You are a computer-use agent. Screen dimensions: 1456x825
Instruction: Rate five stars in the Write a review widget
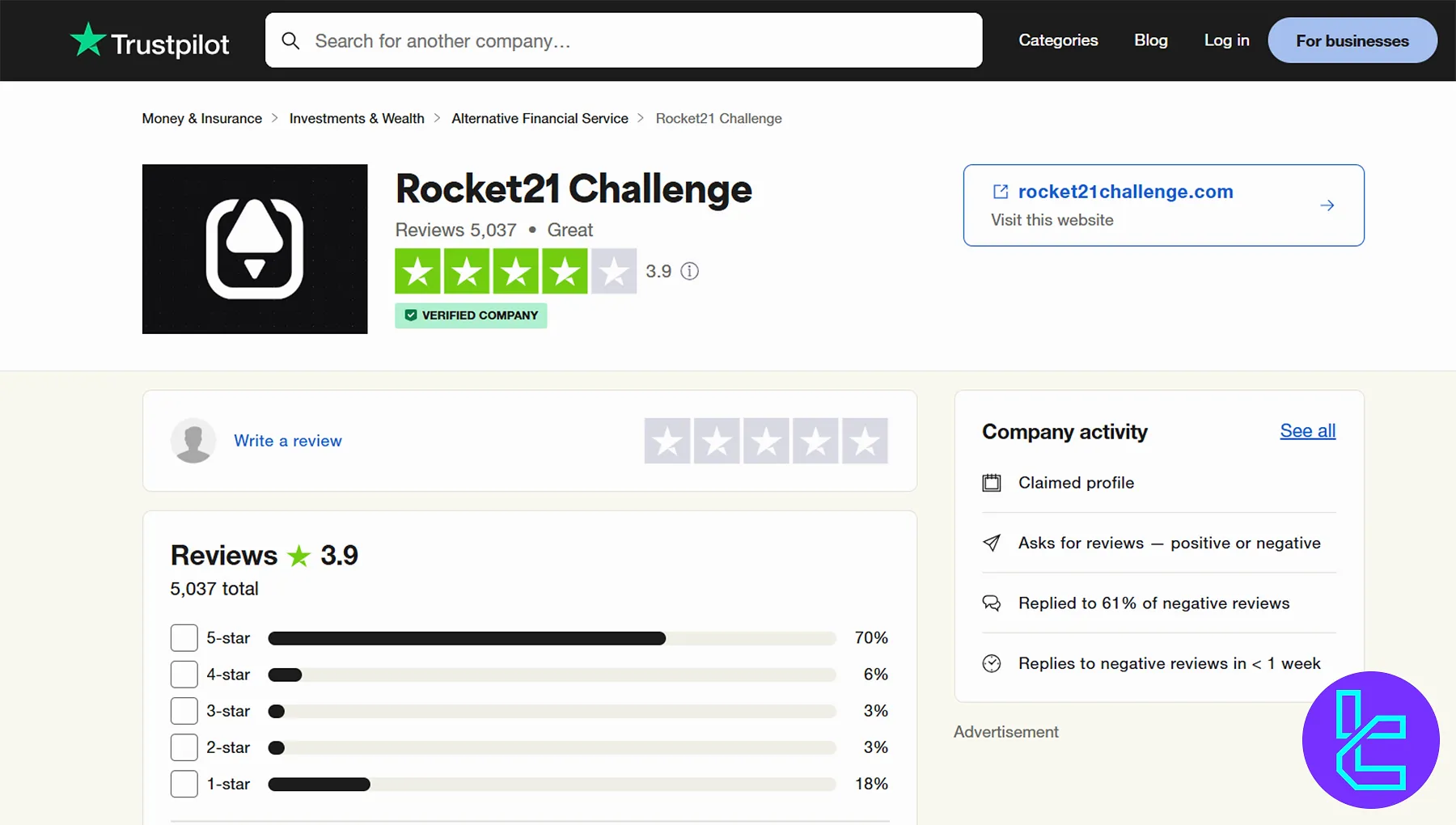point(864,441)
